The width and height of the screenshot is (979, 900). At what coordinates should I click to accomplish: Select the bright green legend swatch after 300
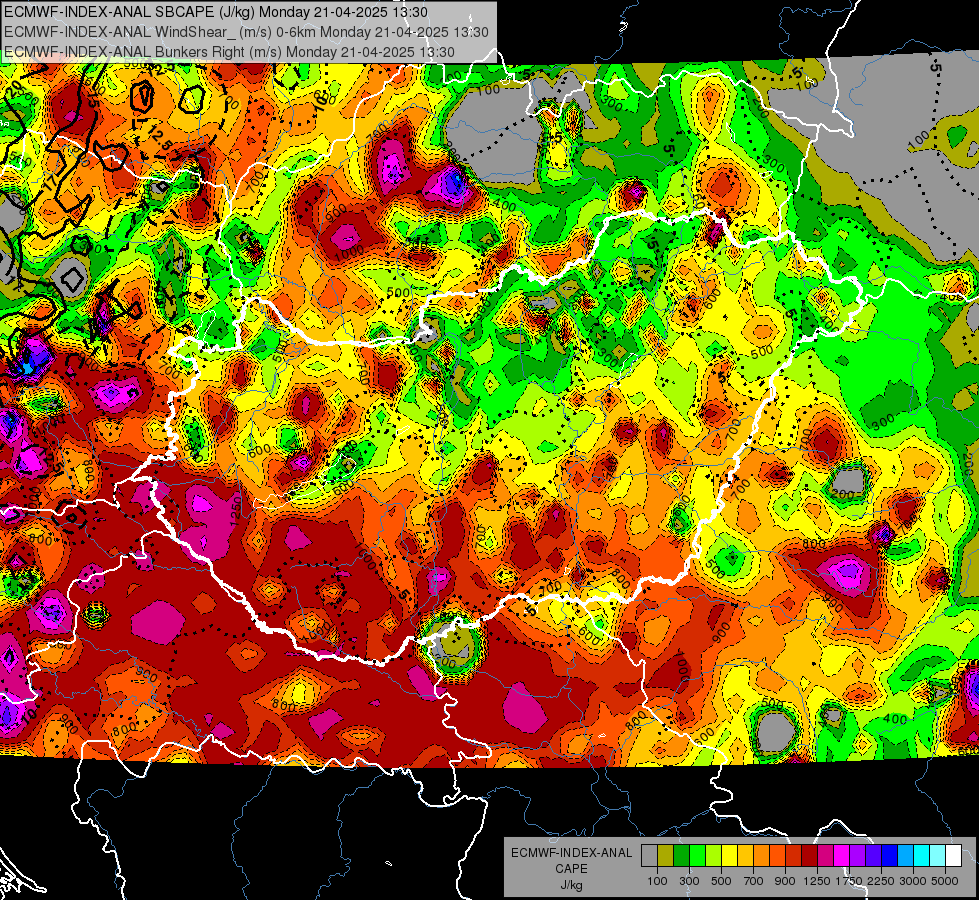pos(697,855)
